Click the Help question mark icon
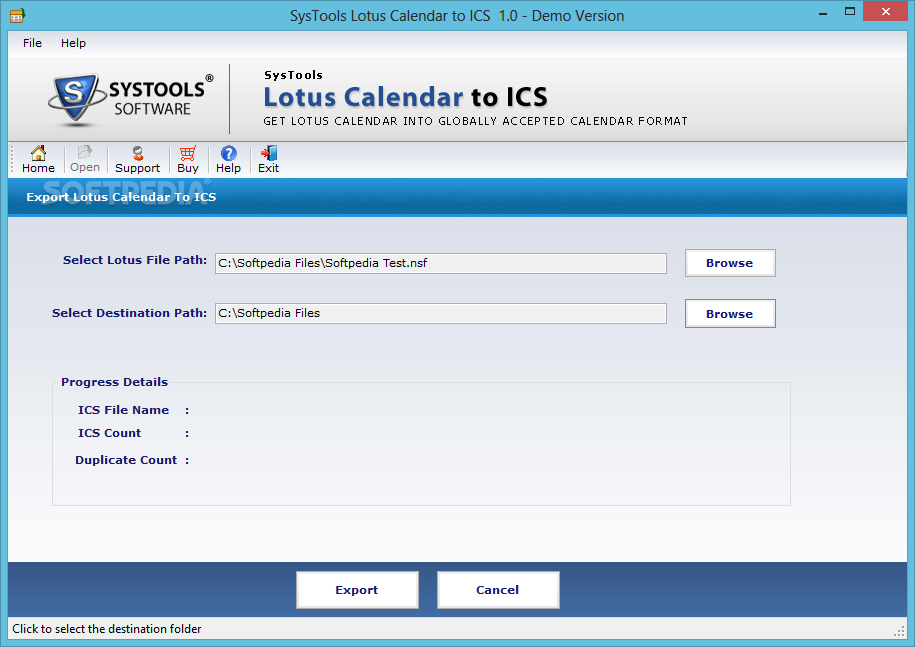This screenshot has height=647, width=915. click(228, 159)
